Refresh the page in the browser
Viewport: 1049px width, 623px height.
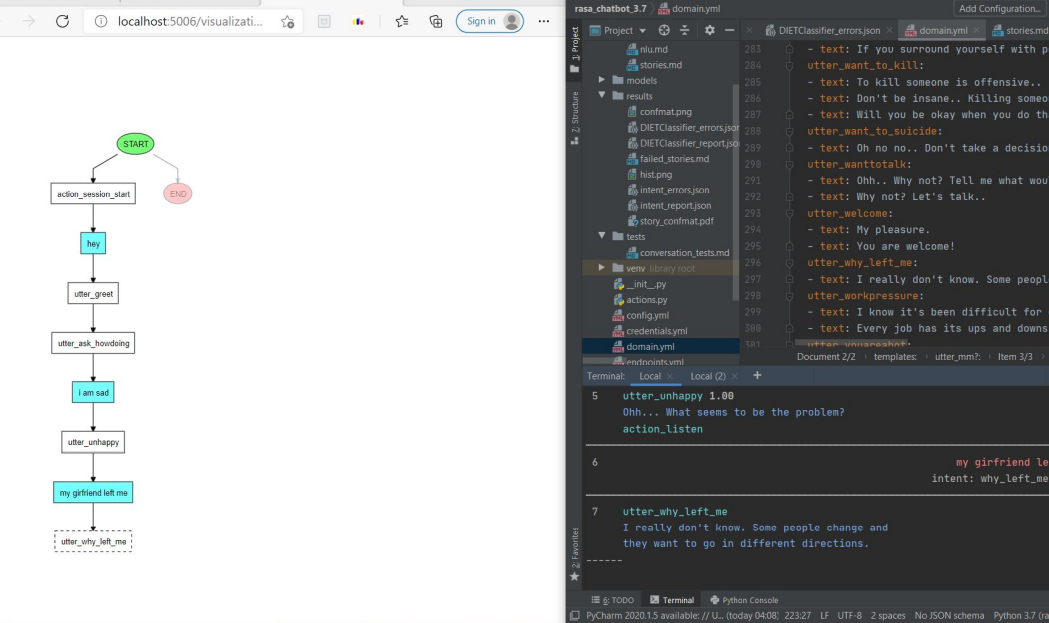pos(63,22)
